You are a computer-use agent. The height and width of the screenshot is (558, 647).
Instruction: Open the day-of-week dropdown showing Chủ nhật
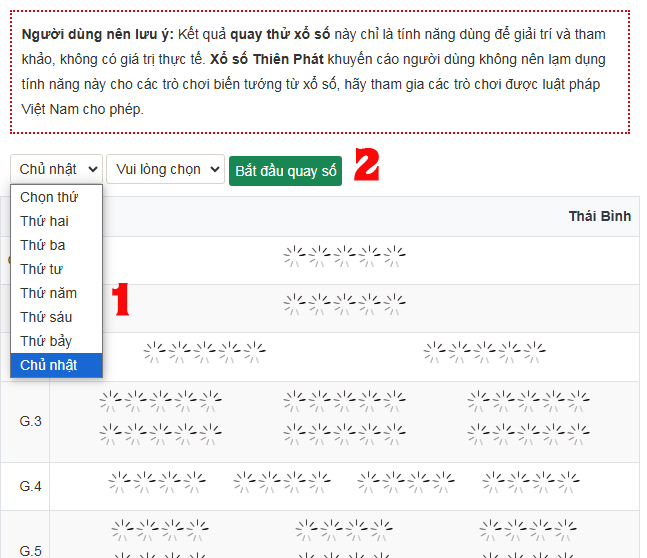(x=56, y=169)
